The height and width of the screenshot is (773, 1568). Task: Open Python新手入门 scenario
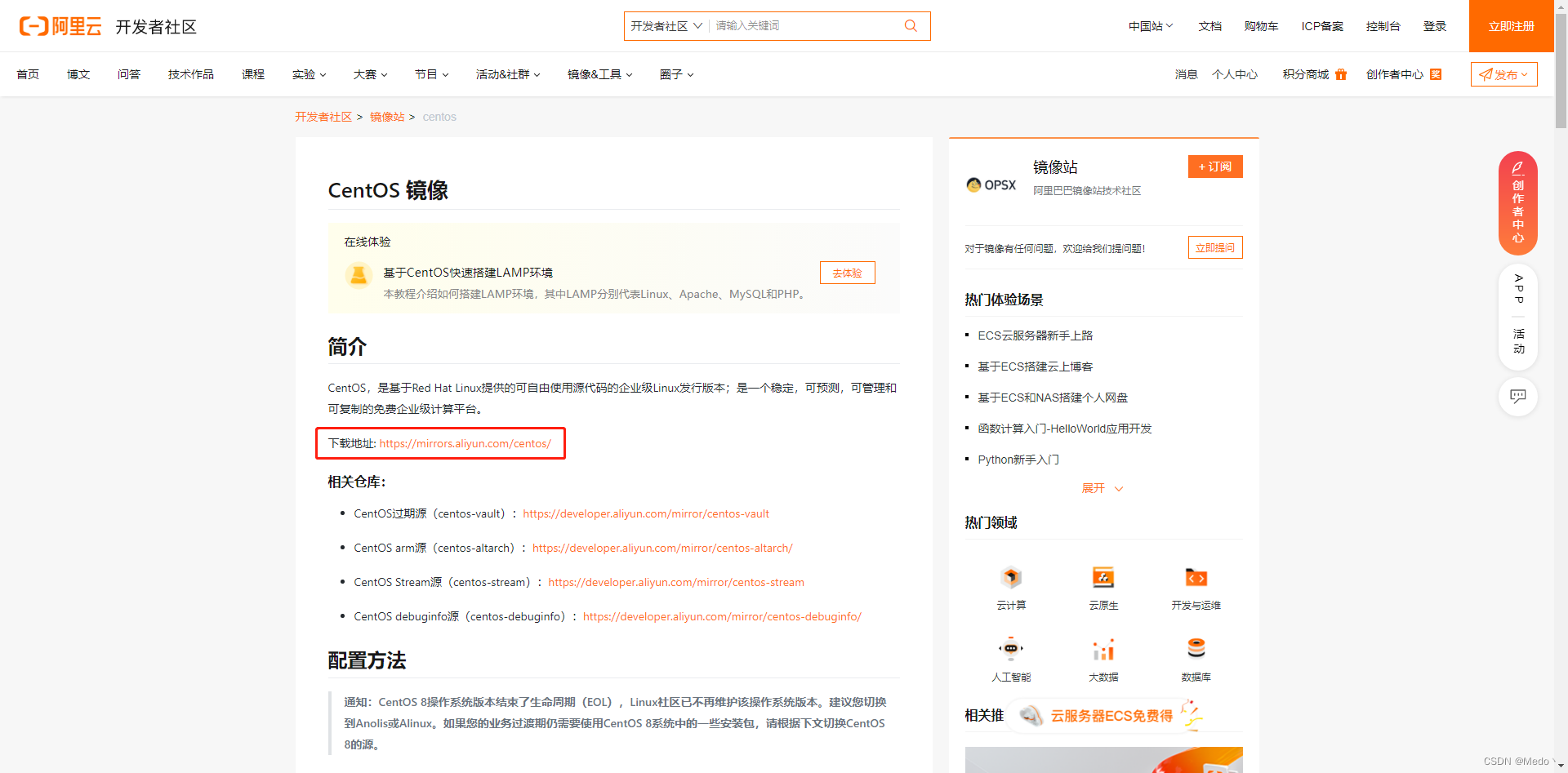[x=1018, y=460]
